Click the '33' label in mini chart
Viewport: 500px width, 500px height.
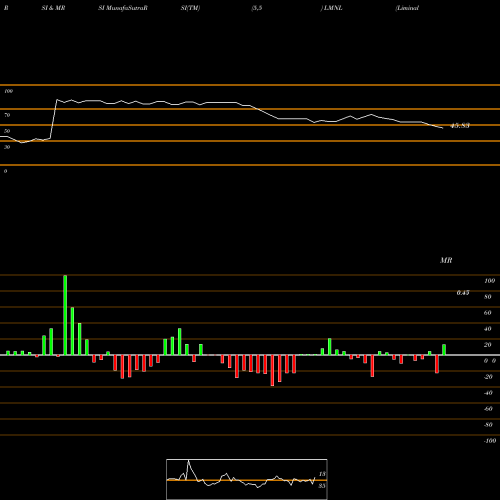[322, 486]
